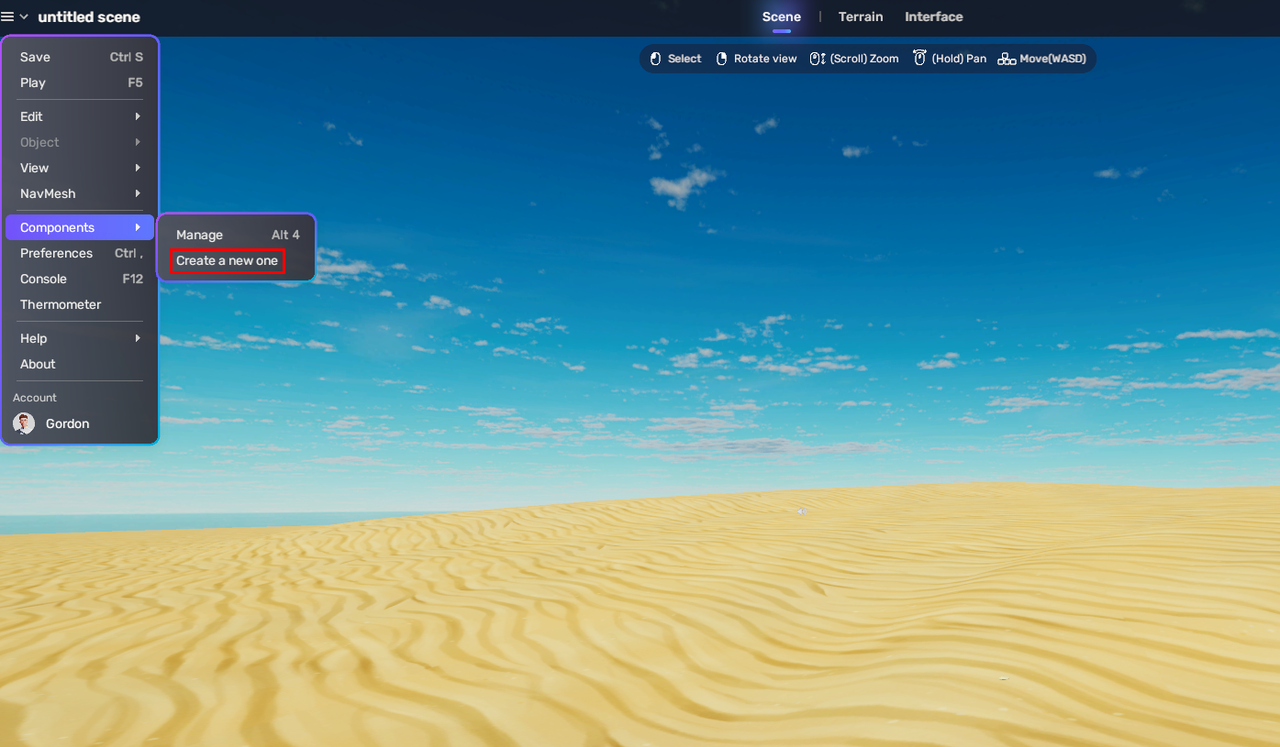1280x747 pixels.
Task: Click the Rotate view mouse icon
Action: pos(721,58)
